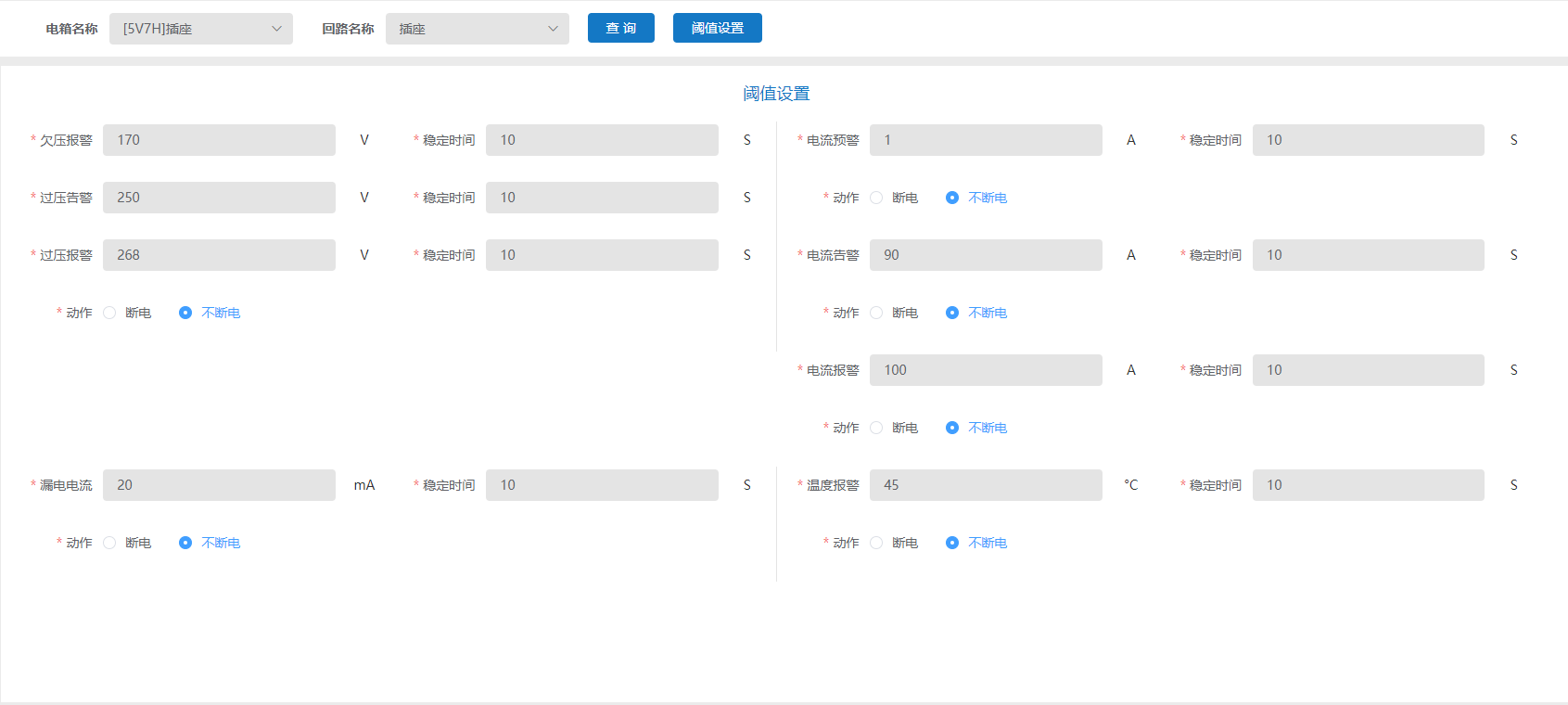
Task: Click the 过压告警 input with value 250
Action: (219, 198)
